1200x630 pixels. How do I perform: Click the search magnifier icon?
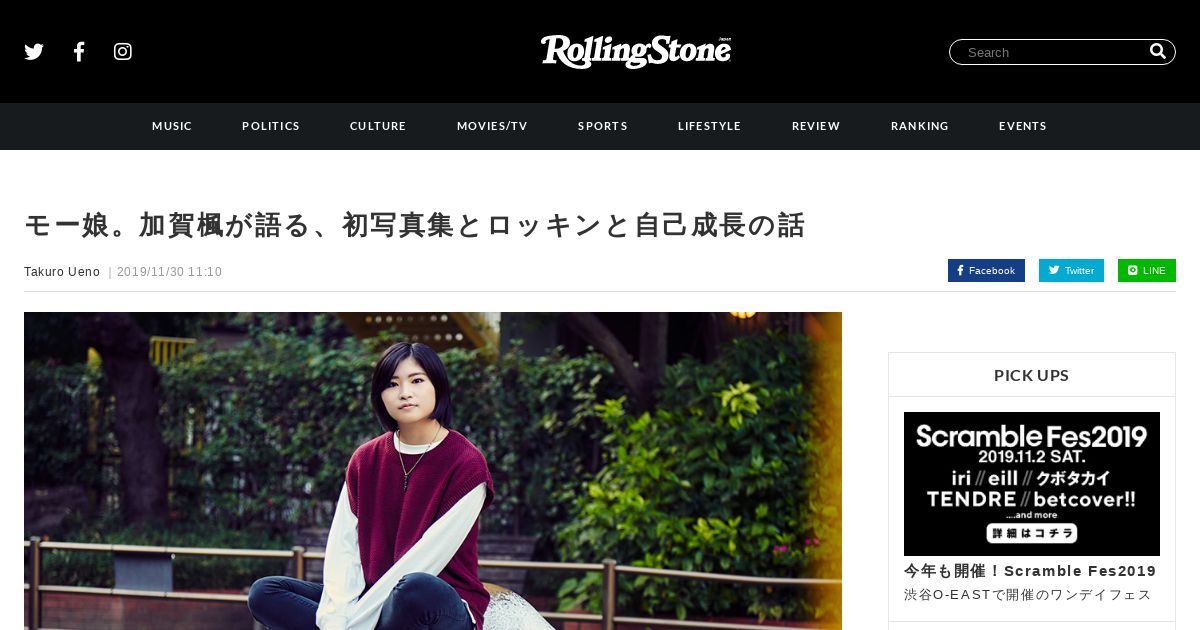pos(1158,51)
